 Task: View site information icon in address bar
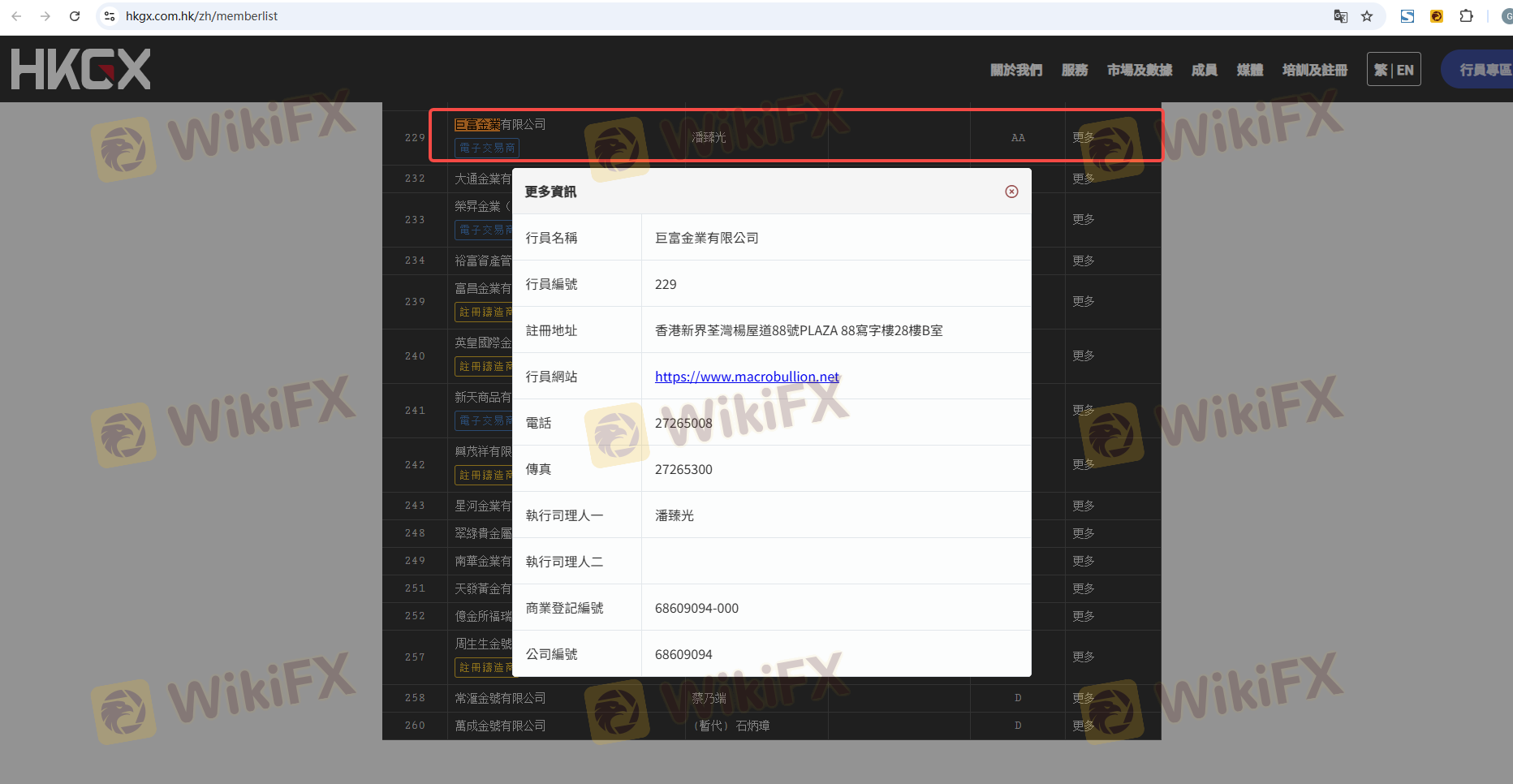[x=110, y=16]
